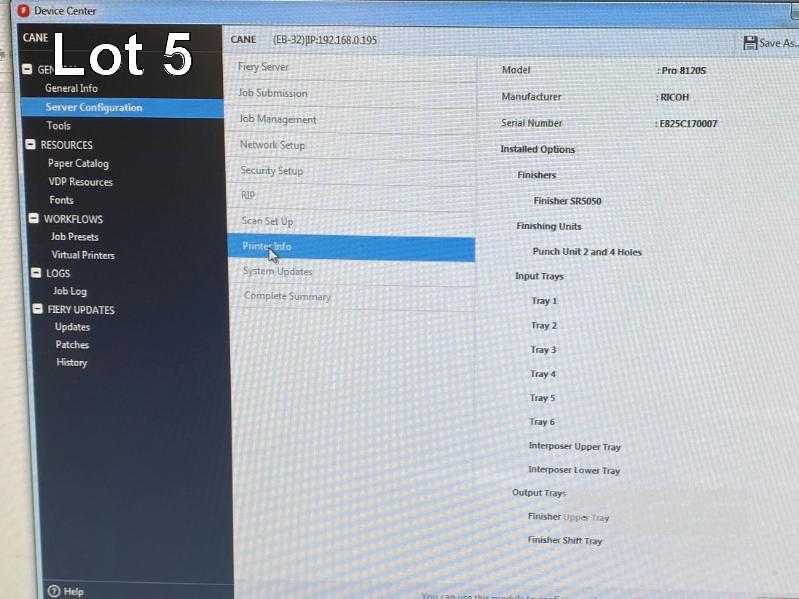
Task: Click the Device Center app icon
Action: (23, 11)
